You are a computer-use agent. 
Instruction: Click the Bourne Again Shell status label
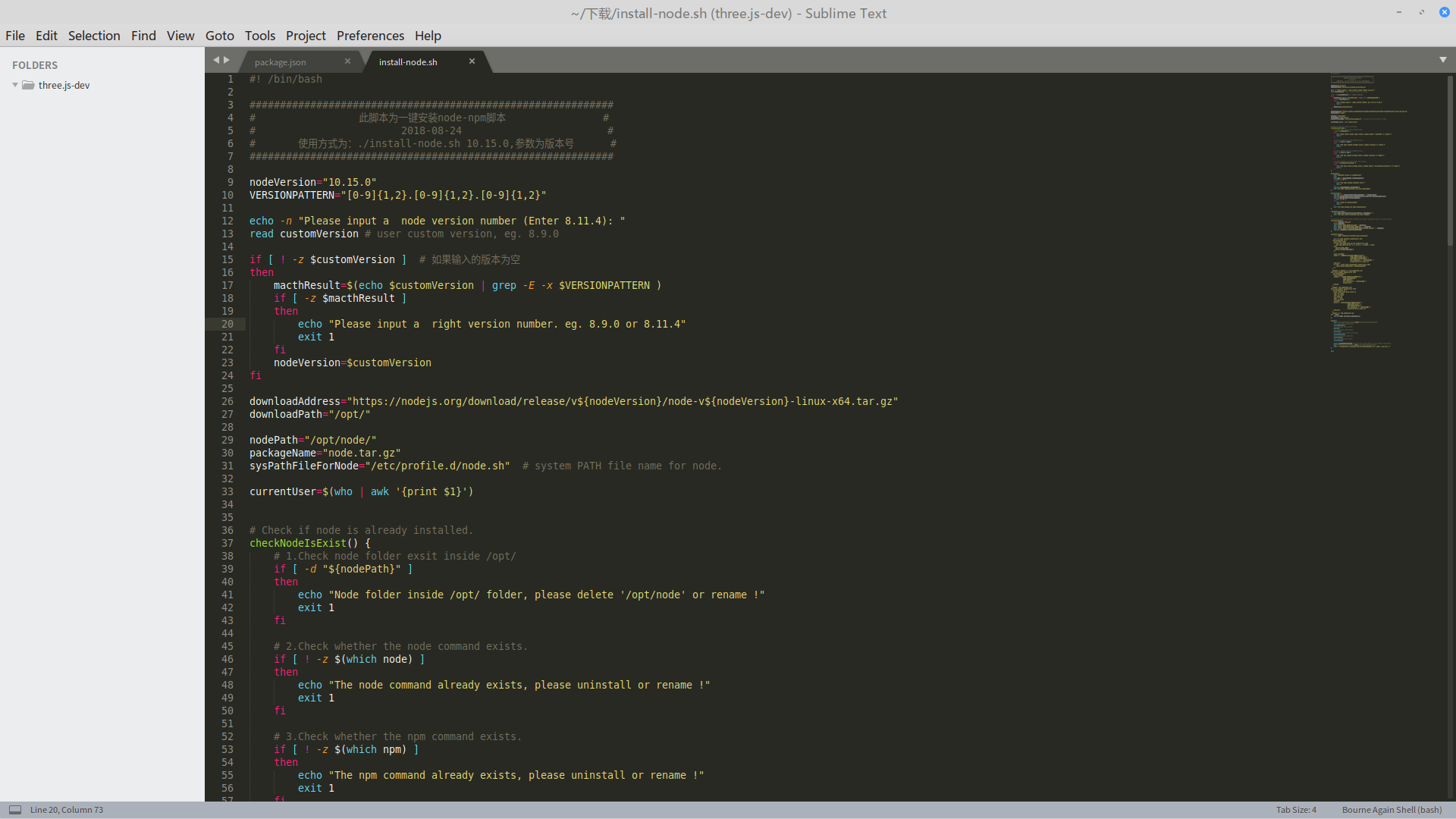[x=1392, y=809]
